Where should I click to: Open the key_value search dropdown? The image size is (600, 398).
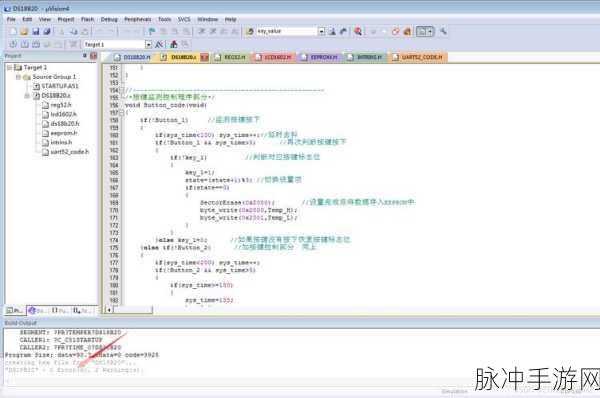click(x=321, y=31)
